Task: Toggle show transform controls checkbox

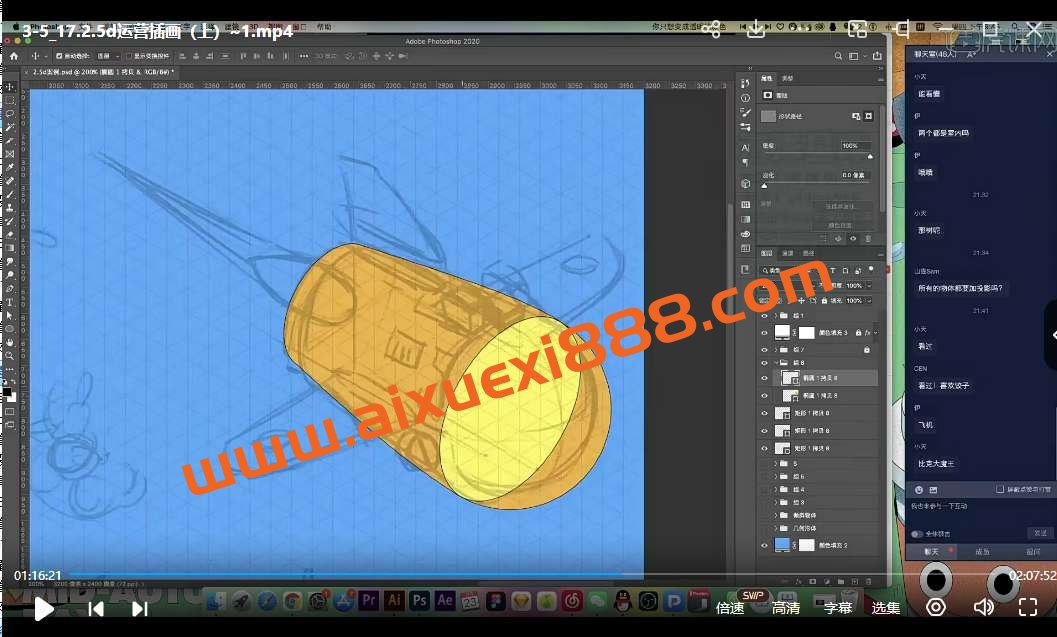Action: click(x=128, y=56)
